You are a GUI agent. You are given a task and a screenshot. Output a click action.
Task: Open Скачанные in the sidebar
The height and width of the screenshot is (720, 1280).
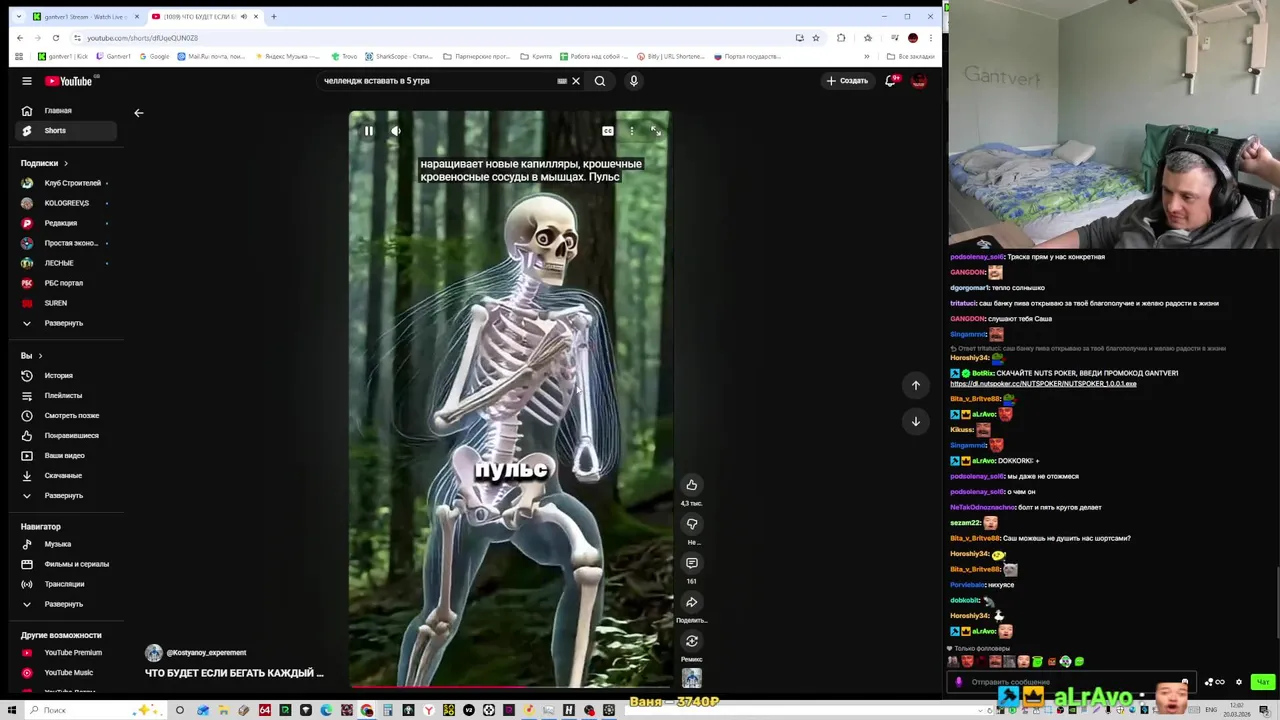tap(65, 476)
